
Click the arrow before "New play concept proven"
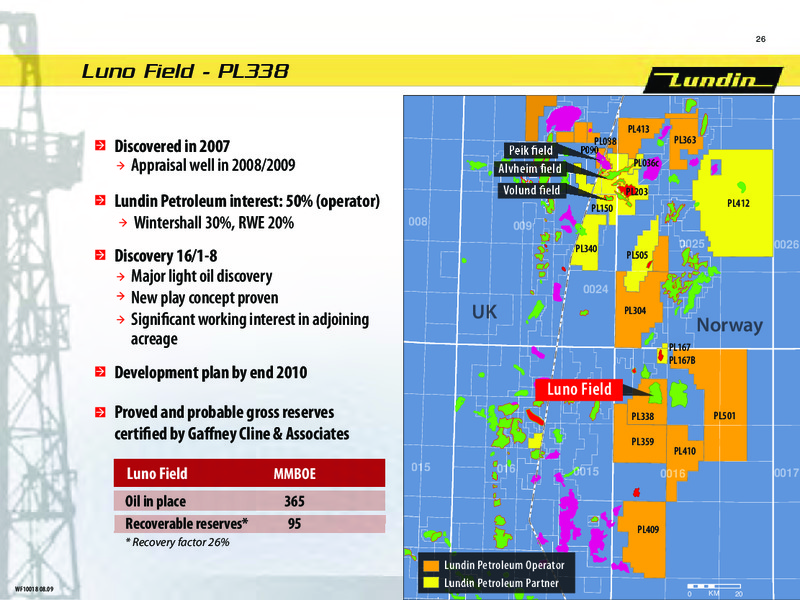(121, 297)
